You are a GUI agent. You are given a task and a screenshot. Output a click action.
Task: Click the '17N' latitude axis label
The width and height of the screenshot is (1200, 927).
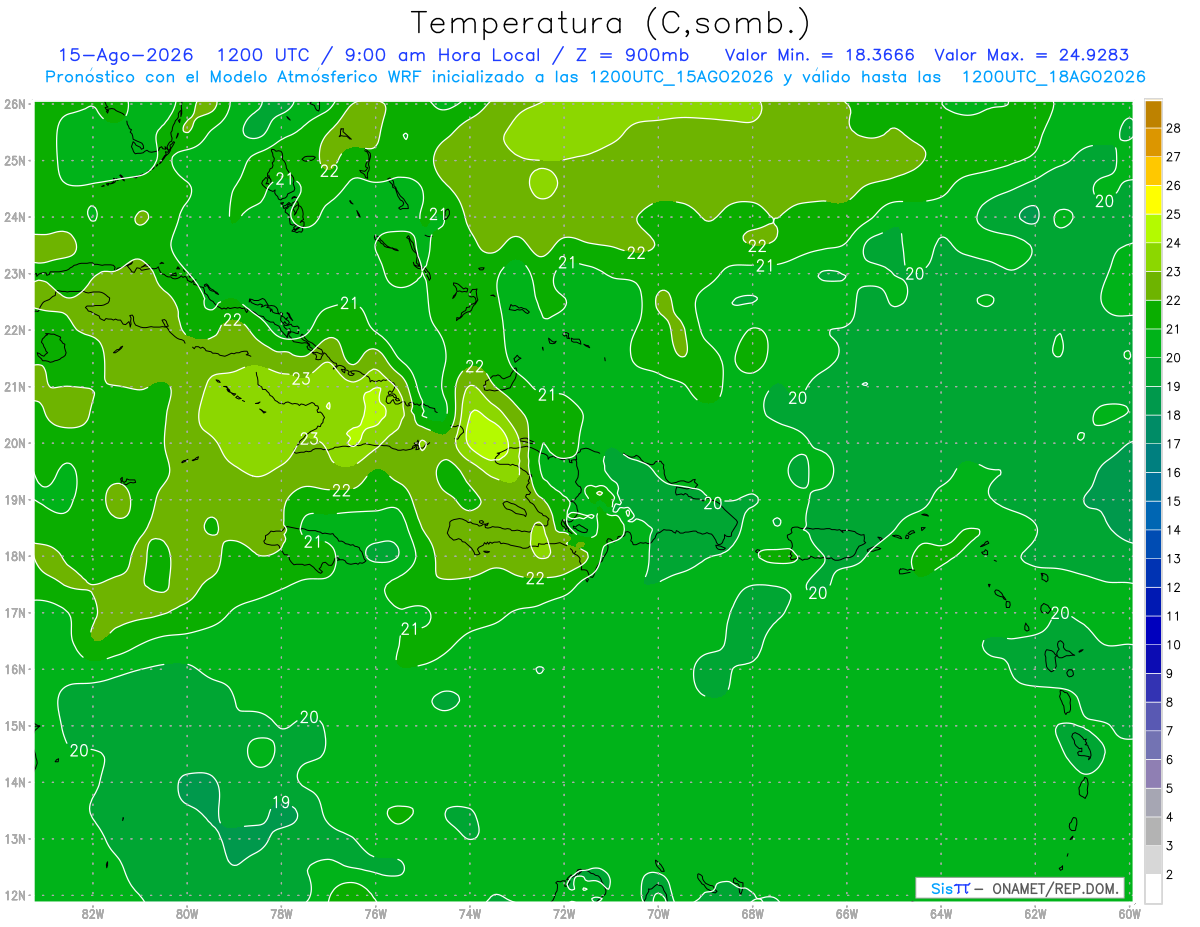15,612
